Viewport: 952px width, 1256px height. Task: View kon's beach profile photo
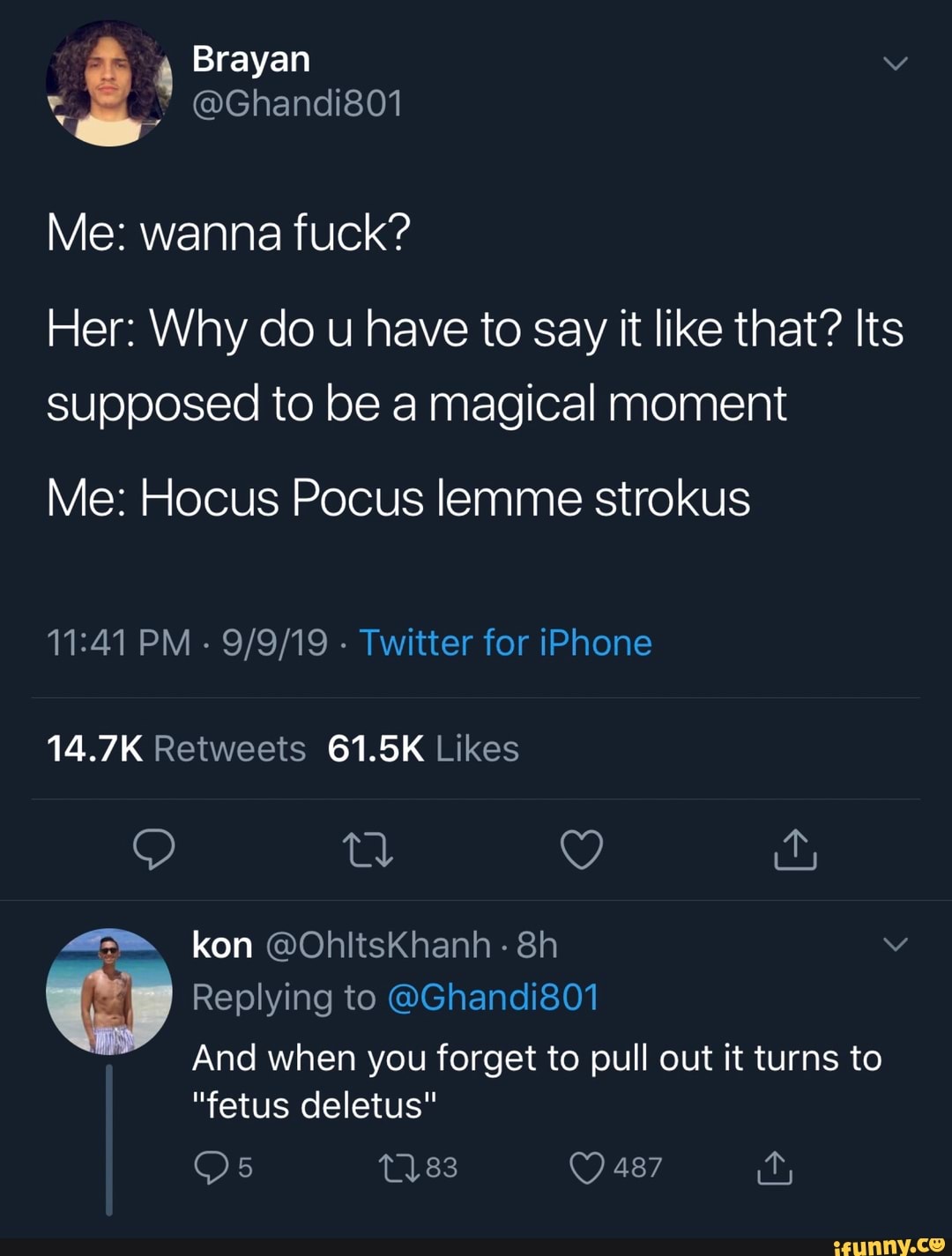pyautogui.click(x=108, y=991)
